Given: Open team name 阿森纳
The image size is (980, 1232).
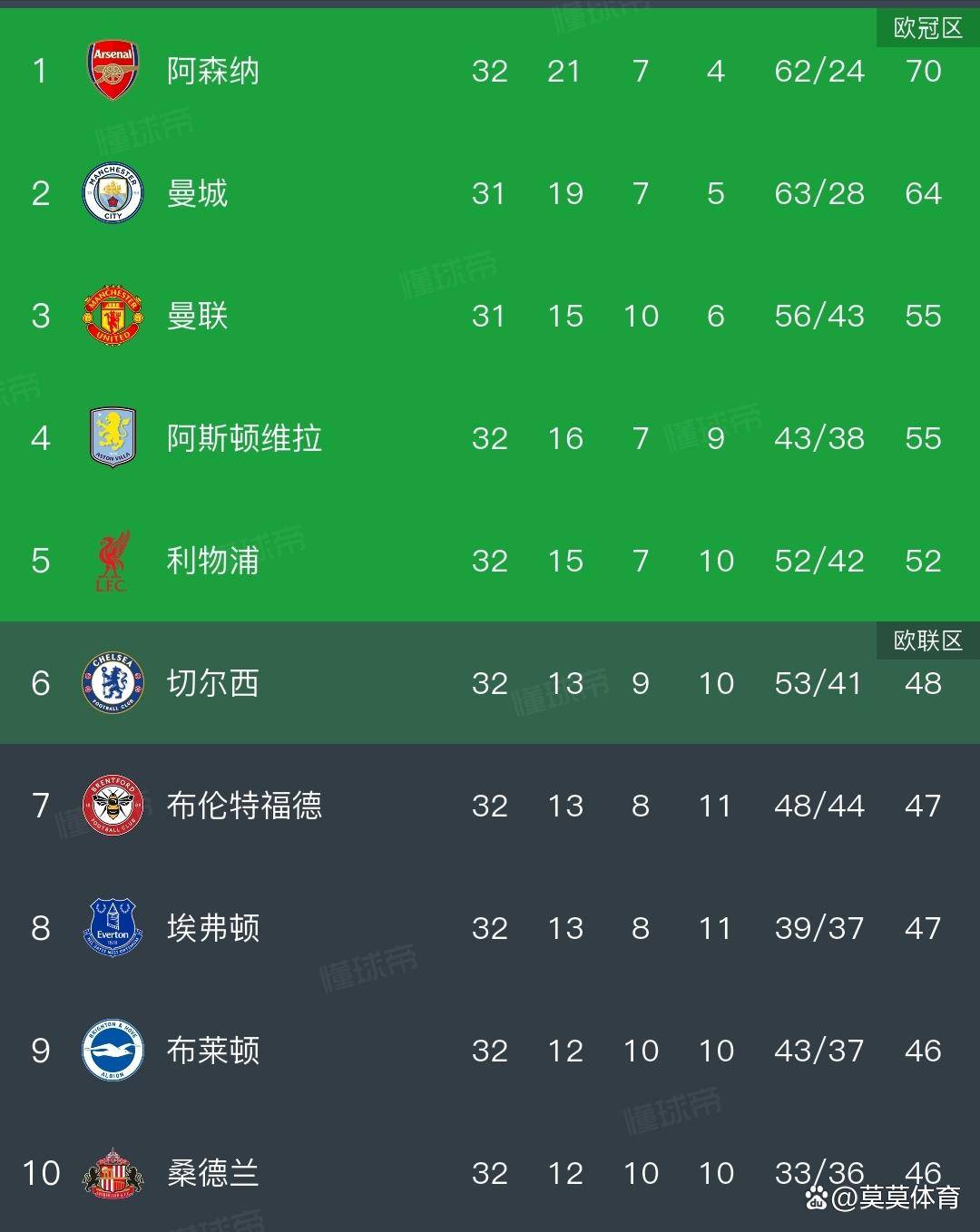Looking at the screenshot, I should pos(213,71).
